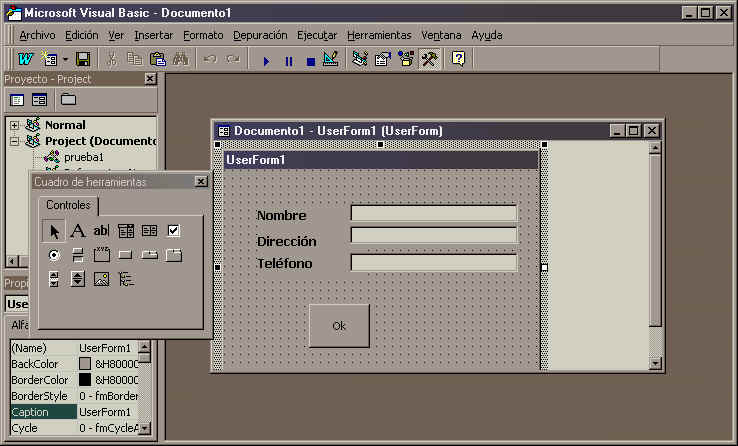Select the Image control in toolbox

click(x=101, y=279)
